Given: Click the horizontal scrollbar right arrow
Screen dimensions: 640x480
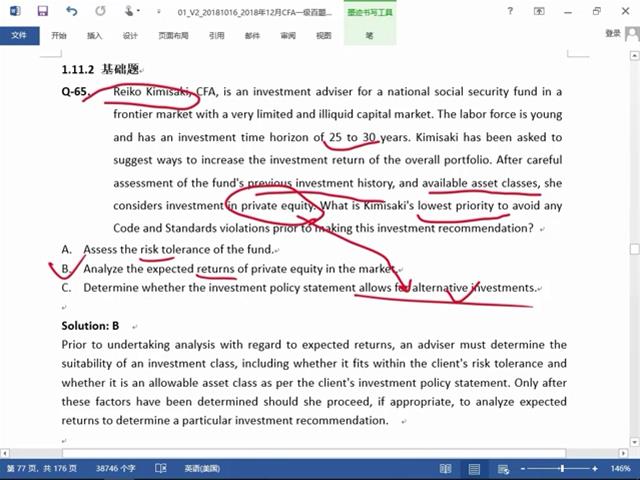Looking at the screenshot, I should click(623, 453).
